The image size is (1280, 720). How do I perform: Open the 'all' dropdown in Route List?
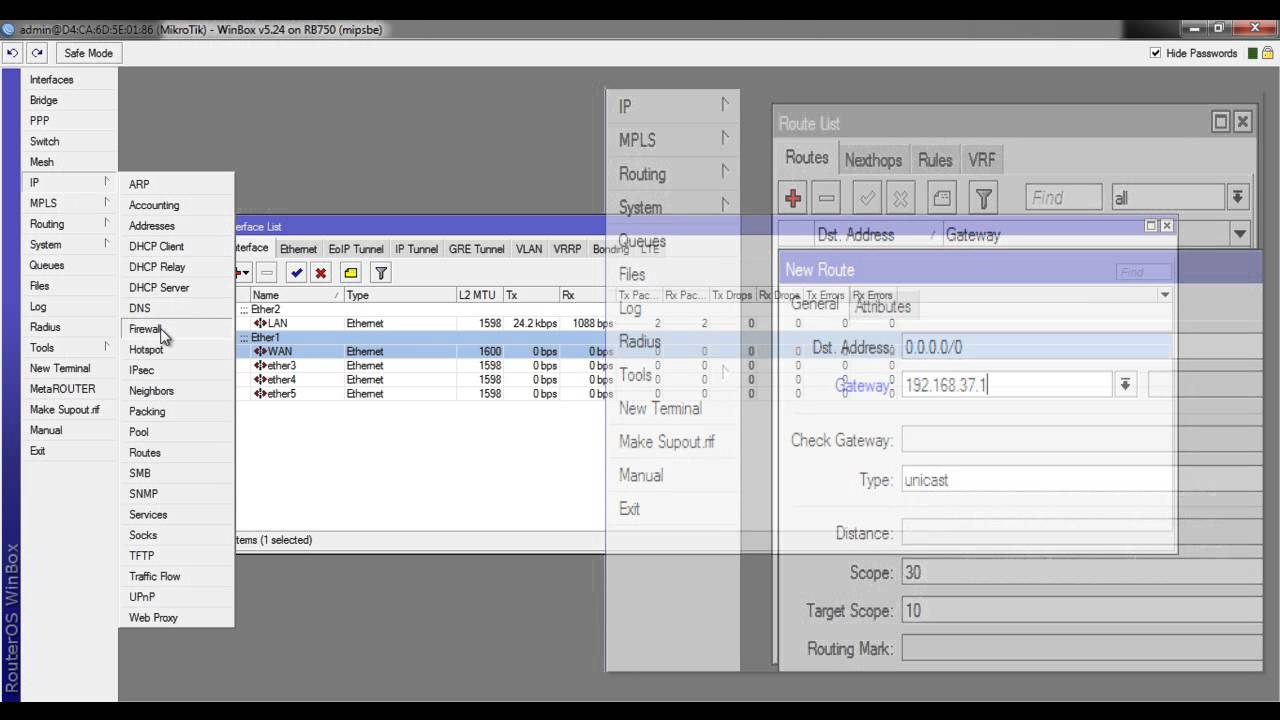tap(1238, 198)
